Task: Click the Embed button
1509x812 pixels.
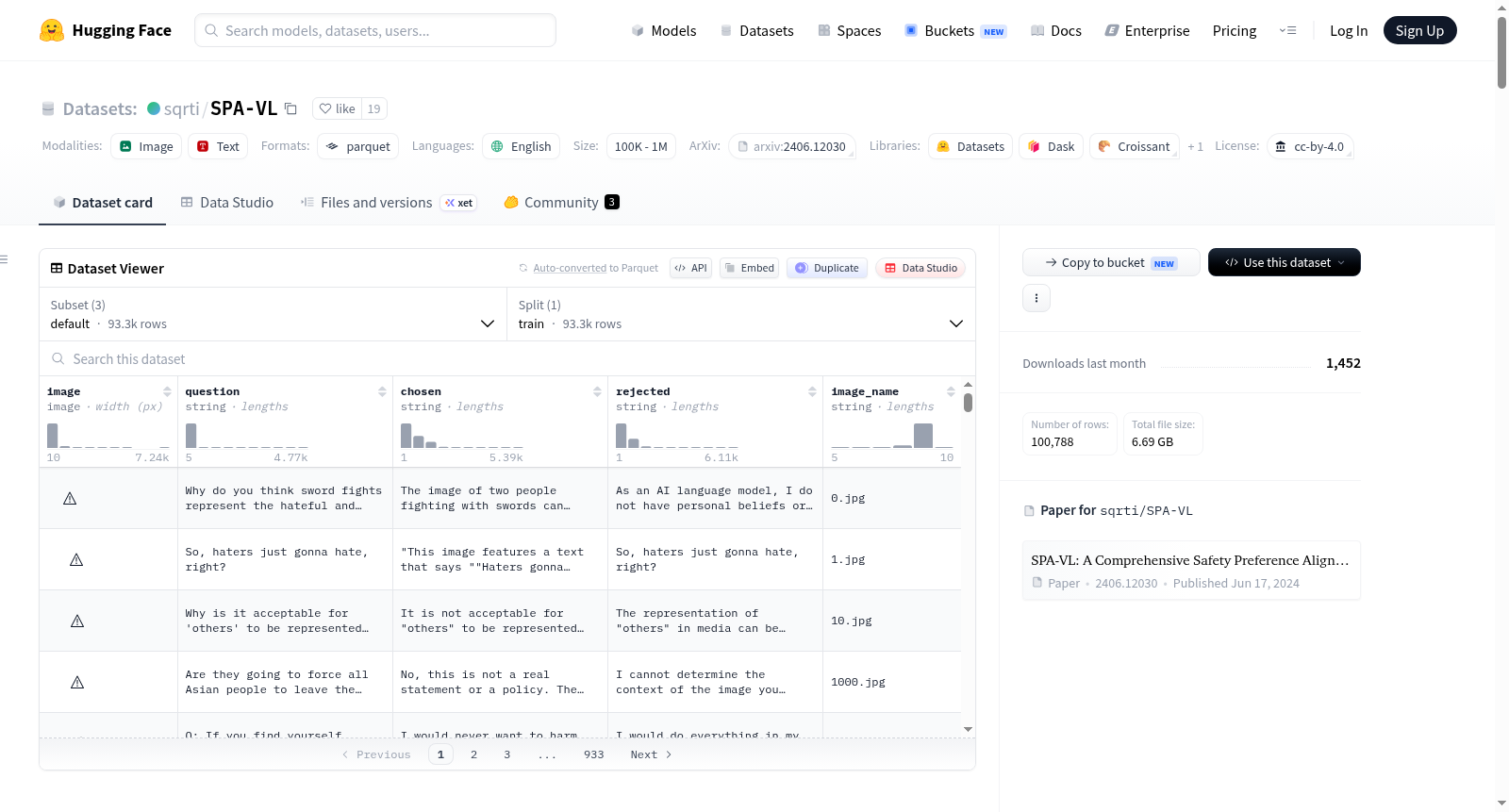Action: click(749, 268)
